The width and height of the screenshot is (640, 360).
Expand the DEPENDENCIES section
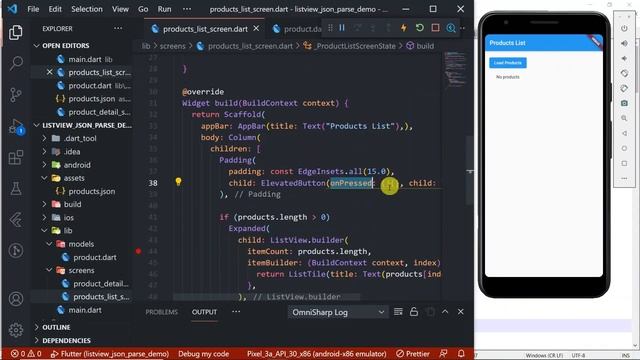[x=66, y=340]
